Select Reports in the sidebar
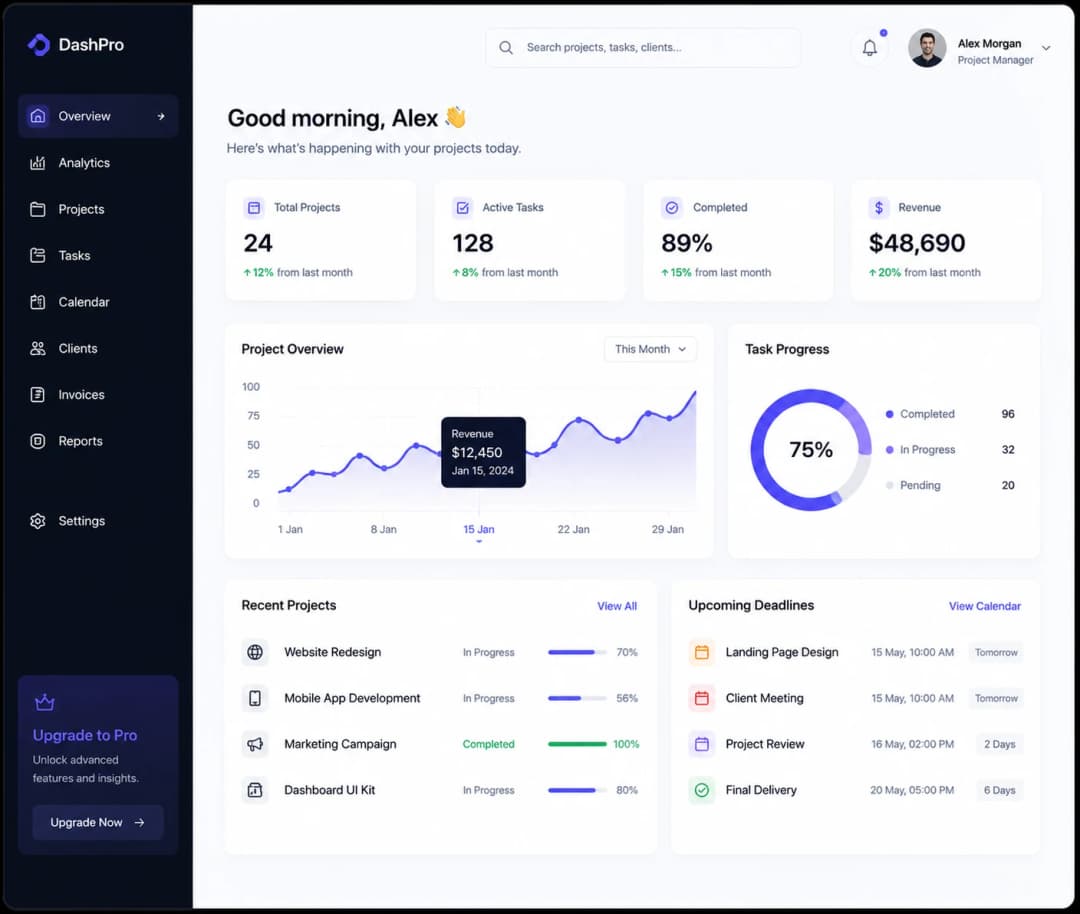The image size is (1080, 914). (x=98, y=441)
